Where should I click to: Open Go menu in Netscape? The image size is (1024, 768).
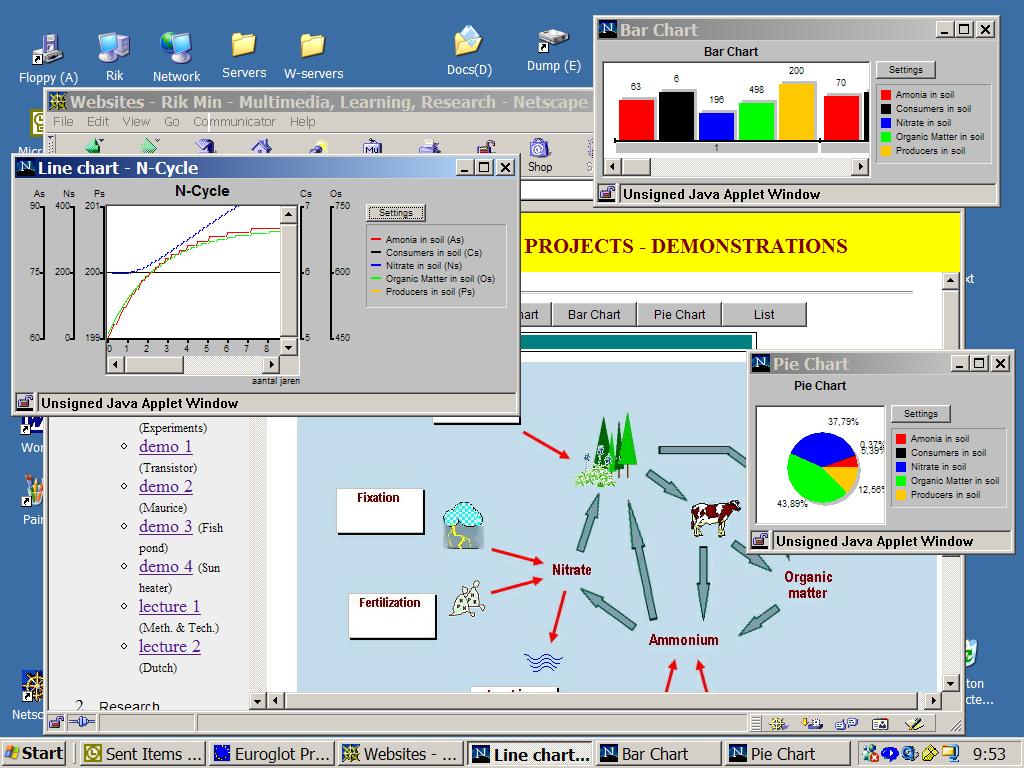coord(172,121)
